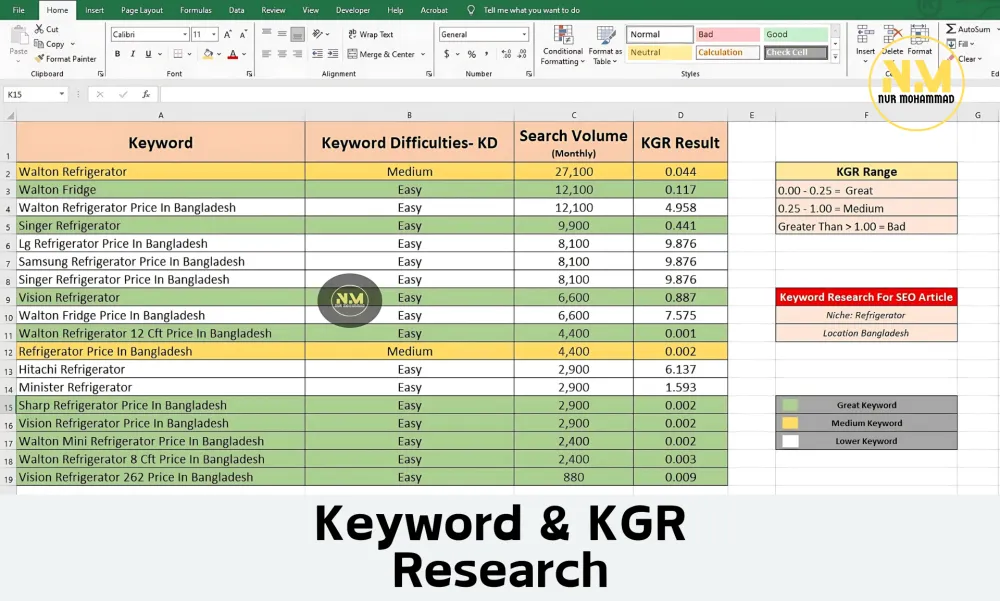The height and width of the screenshot is (601, 1000).
Task: Apply Percent Style format
Action: tap(471, 54)
